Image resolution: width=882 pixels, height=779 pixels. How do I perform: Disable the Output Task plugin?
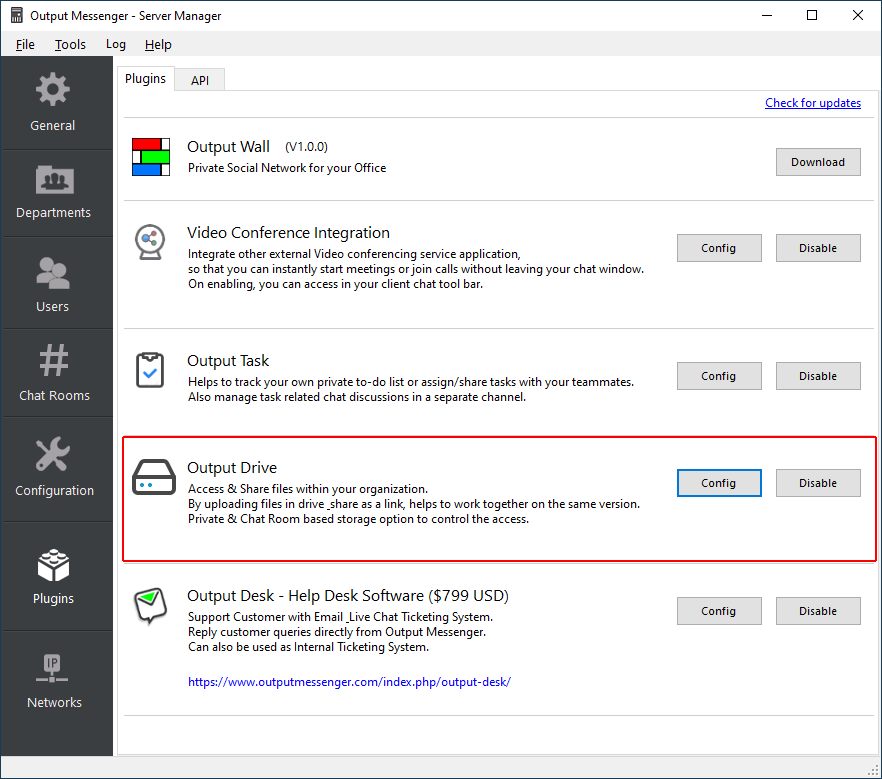(818, 376)
